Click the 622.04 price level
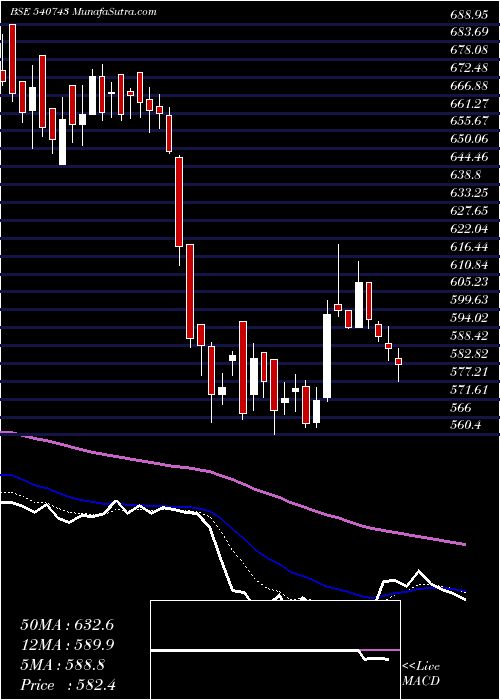The height and width of the screenshot is (700, 500). pyautogui.click(x=468, y=229)
